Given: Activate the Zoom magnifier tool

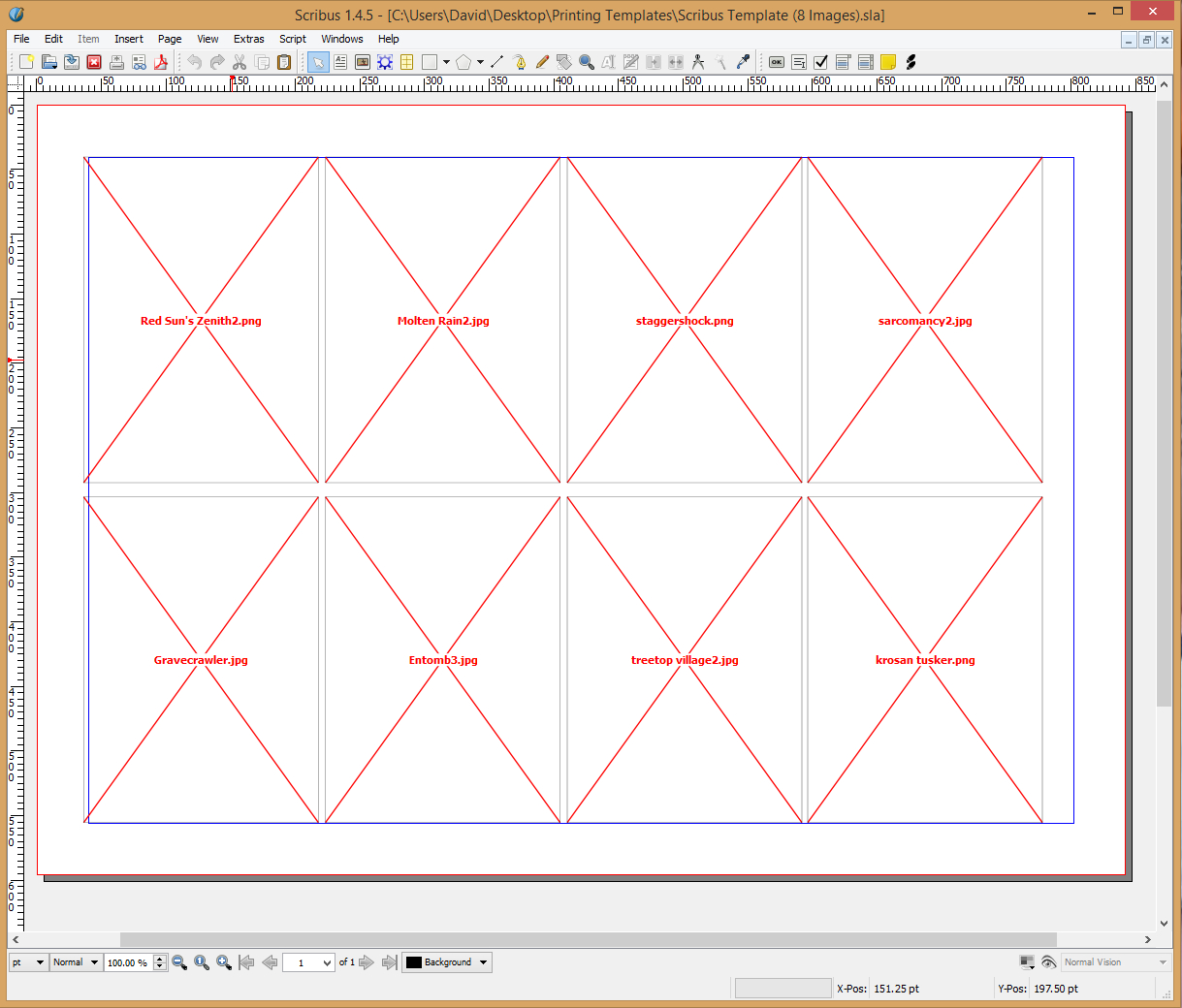Looking at the screenshot, I should (x=587, y=62).
